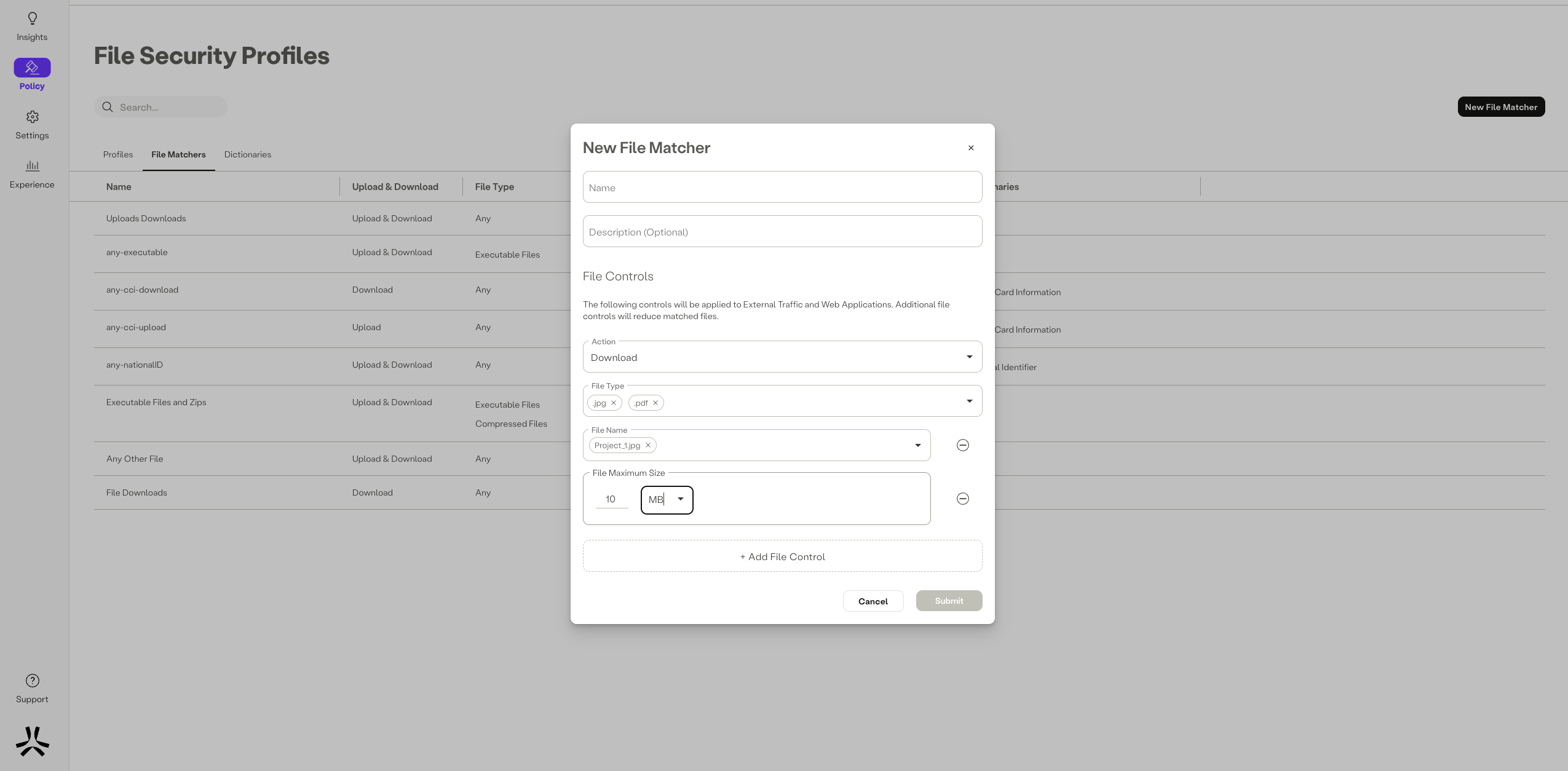Click Add File Control button
The image size is (1568, 771).
click(782, 556)
